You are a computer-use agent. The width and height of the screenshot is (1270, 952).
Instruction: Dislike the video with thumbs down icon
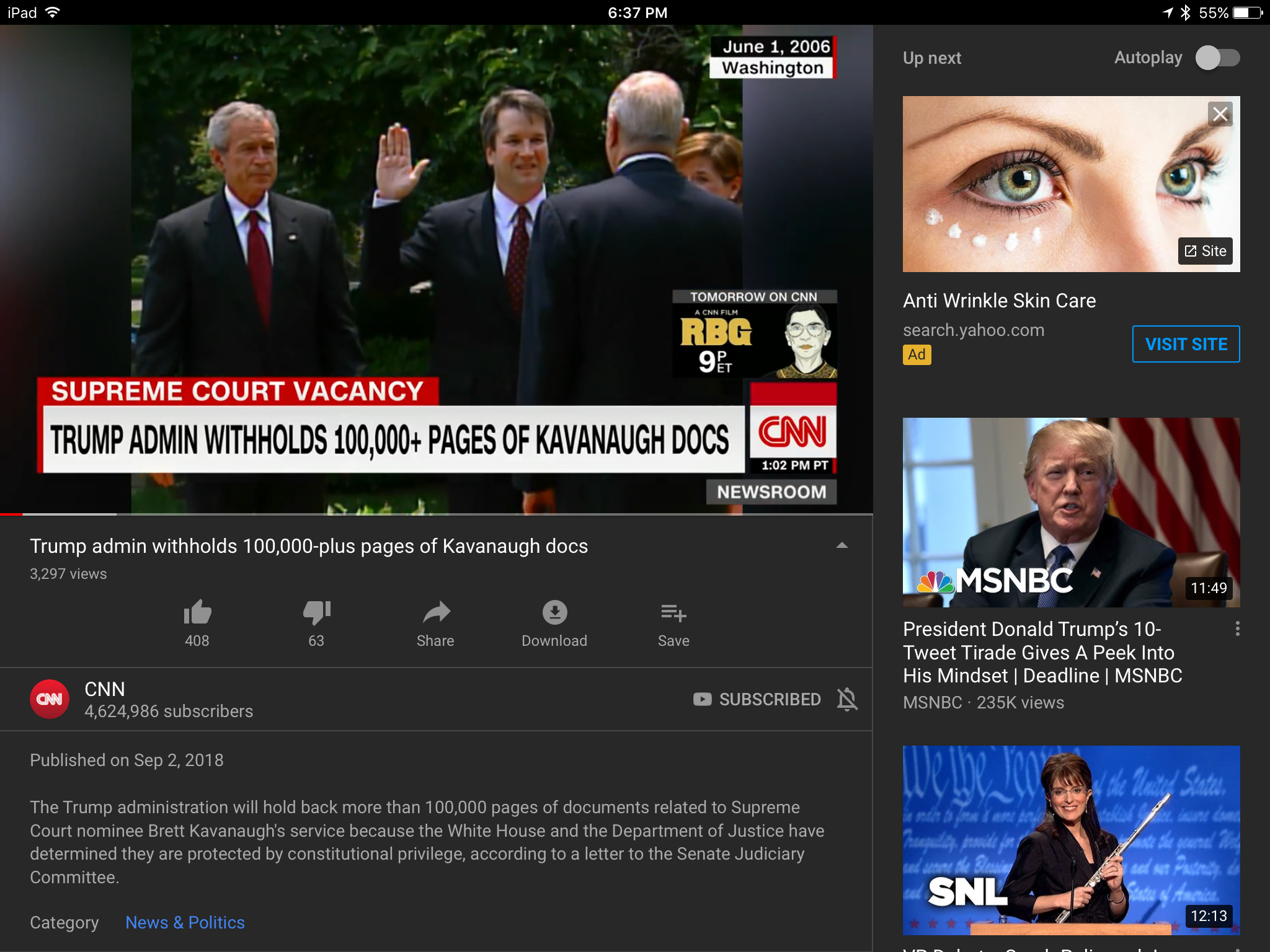click(x=316, y=612)
